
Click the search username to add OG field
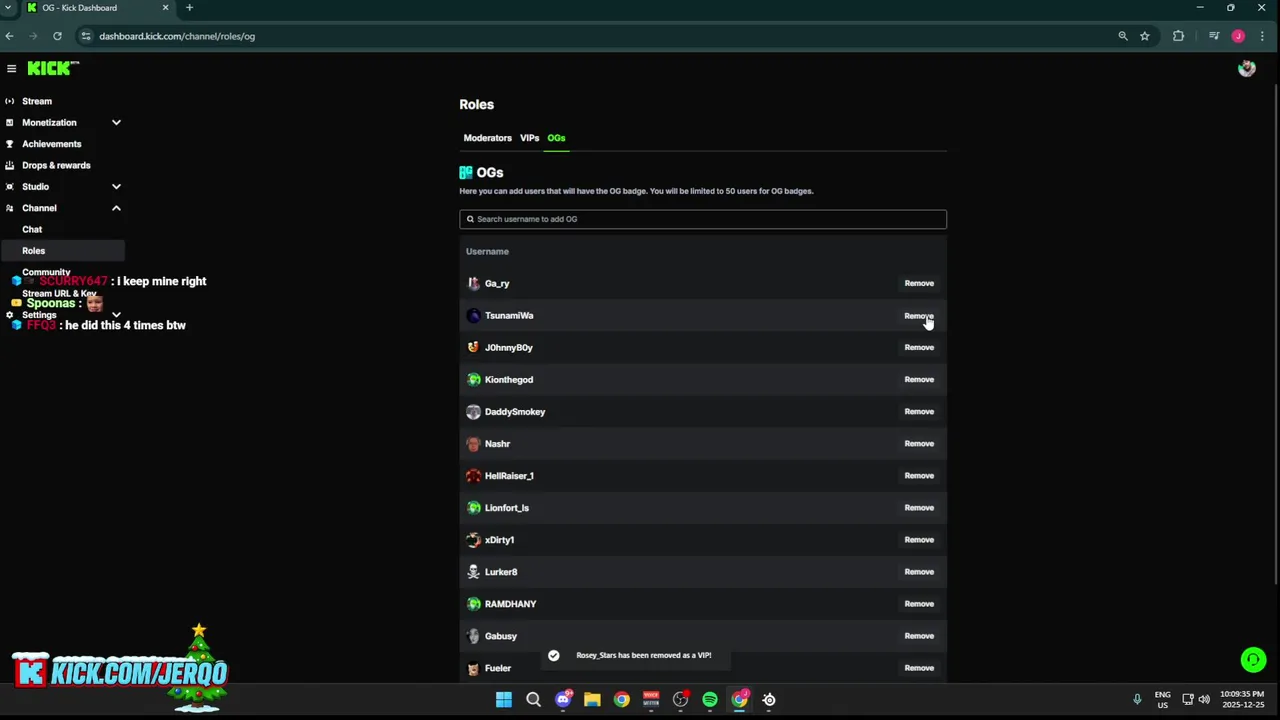click(x=703, y=219)
